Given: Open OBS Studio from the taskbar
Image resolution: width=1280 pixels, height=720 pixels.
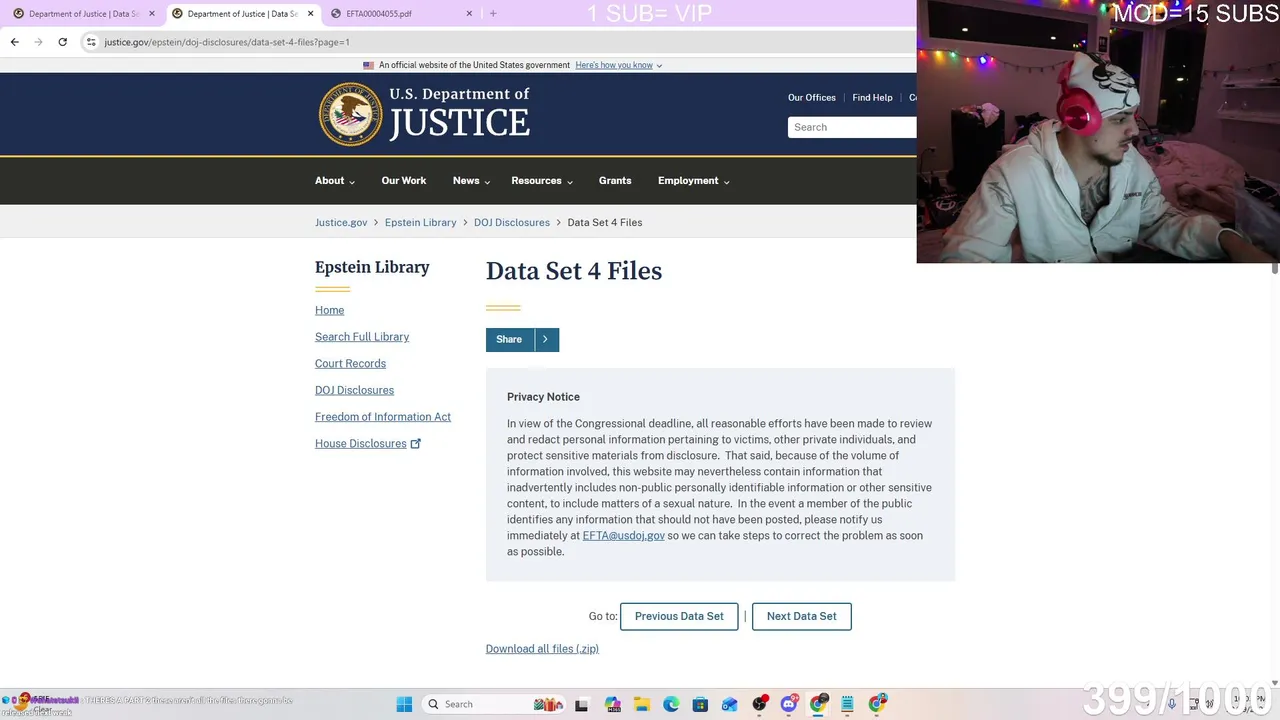Looking at the screenshot, I should pos(760,704).
